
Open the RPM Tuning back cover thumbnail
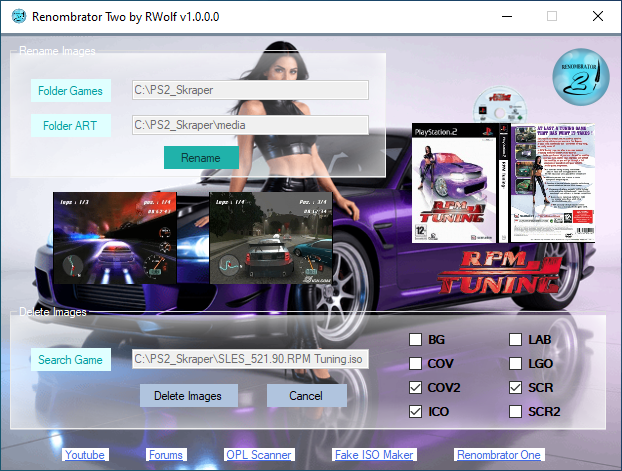[x=553, y=183]
